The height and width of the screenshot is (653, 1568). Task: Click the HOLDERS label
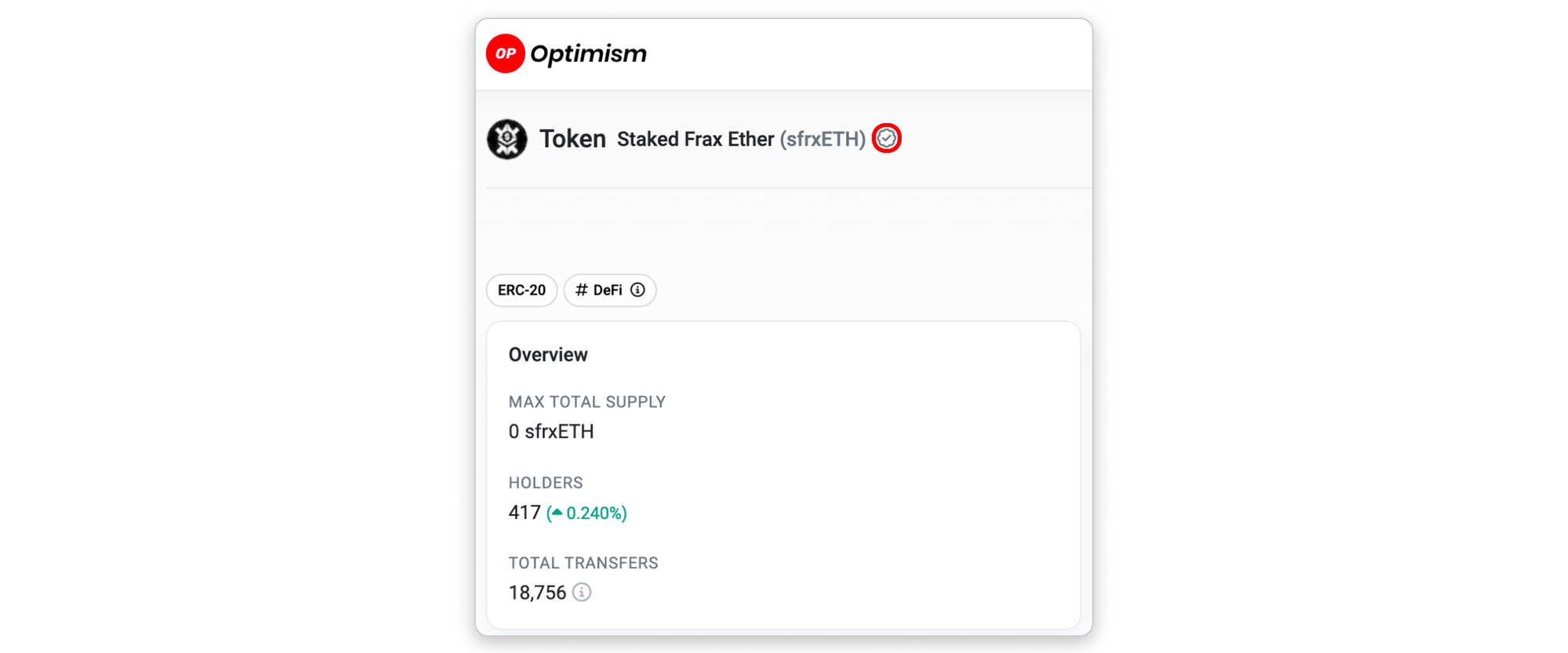[x=546, y=482]
